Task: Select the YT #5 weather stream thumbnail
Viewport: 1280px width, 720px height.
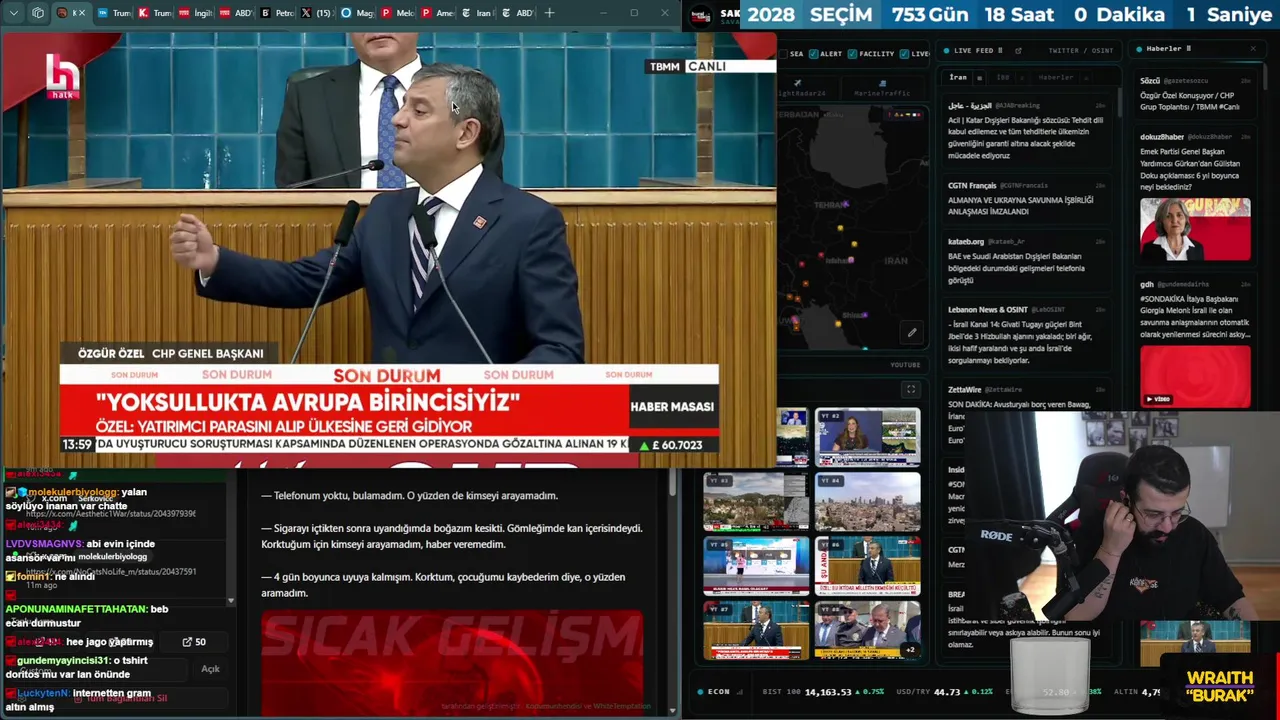Action: click(756, 566)
